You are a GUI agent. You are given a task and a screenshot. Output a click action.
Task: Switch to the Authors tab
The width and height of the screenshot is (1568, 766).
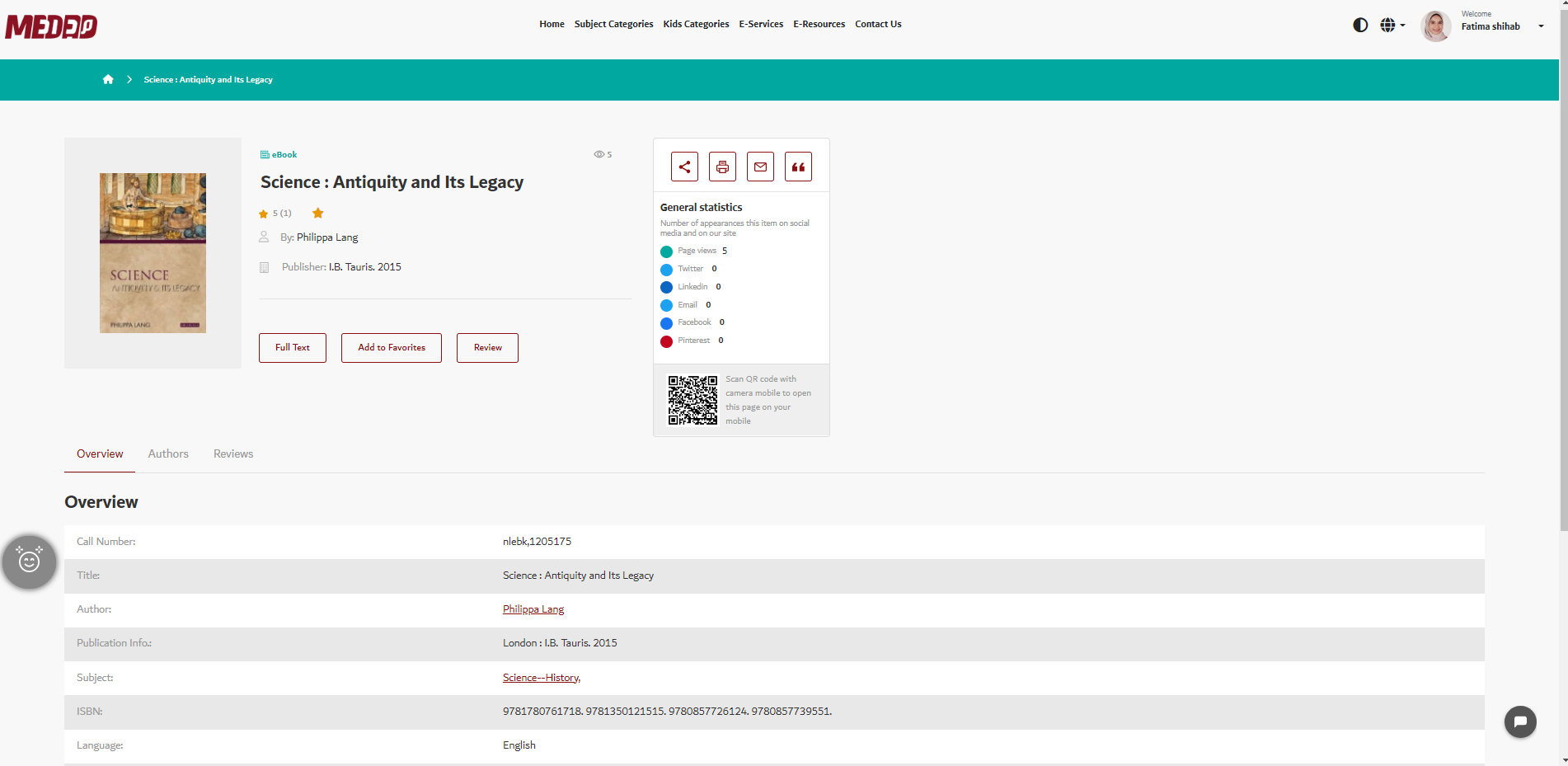pyautogui.click(x=167, y=453)
